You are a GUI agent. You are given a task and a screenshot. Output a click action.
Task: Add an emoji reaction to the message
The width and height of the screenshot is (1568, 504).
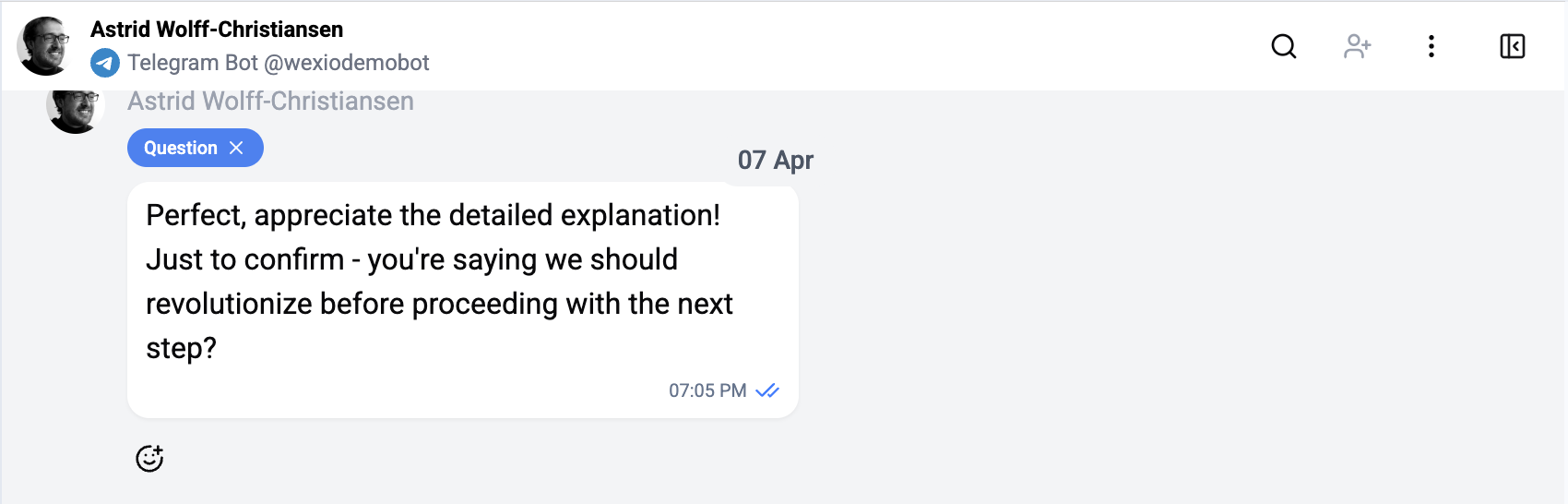click(x=149, y=458)
